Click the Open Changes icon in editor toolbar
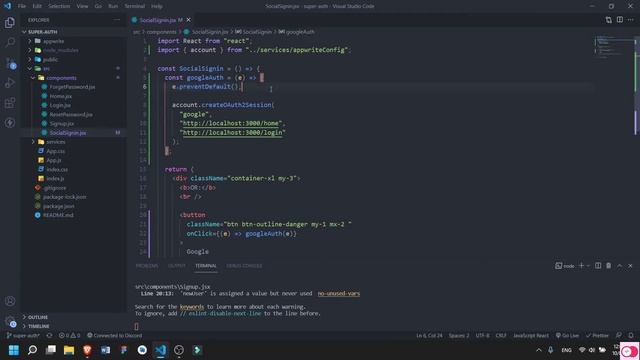This screenshot has height=360, width=640. tap(609, 20)
